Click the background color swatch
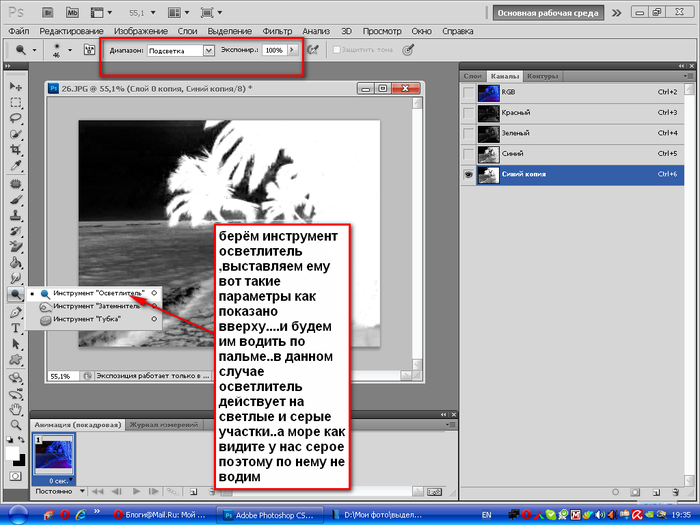Image resolution: width=700 pixels, height=525 pixels. [21, 462]
